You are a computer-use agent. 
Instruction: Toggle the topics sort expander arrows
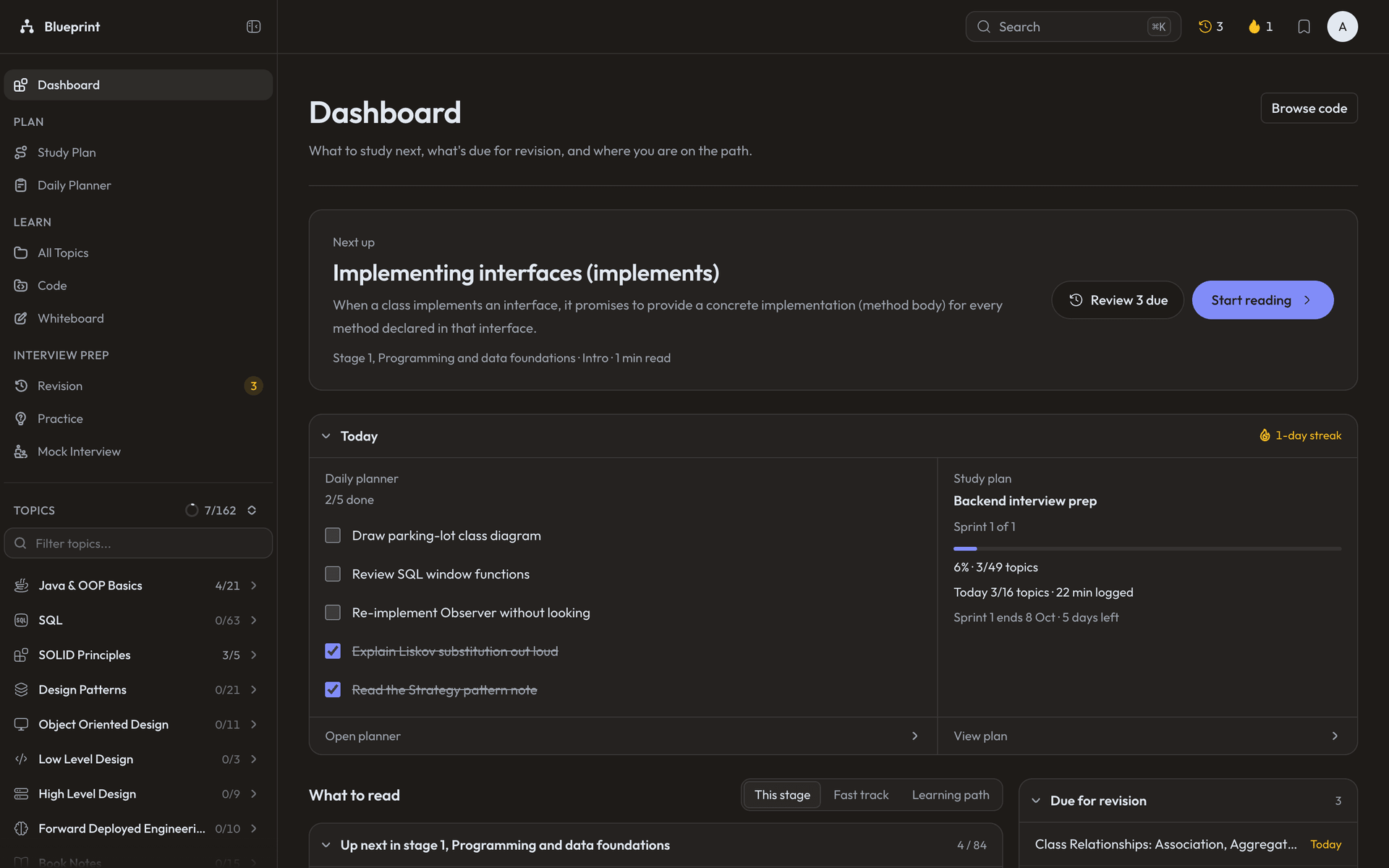pos(252,510)
